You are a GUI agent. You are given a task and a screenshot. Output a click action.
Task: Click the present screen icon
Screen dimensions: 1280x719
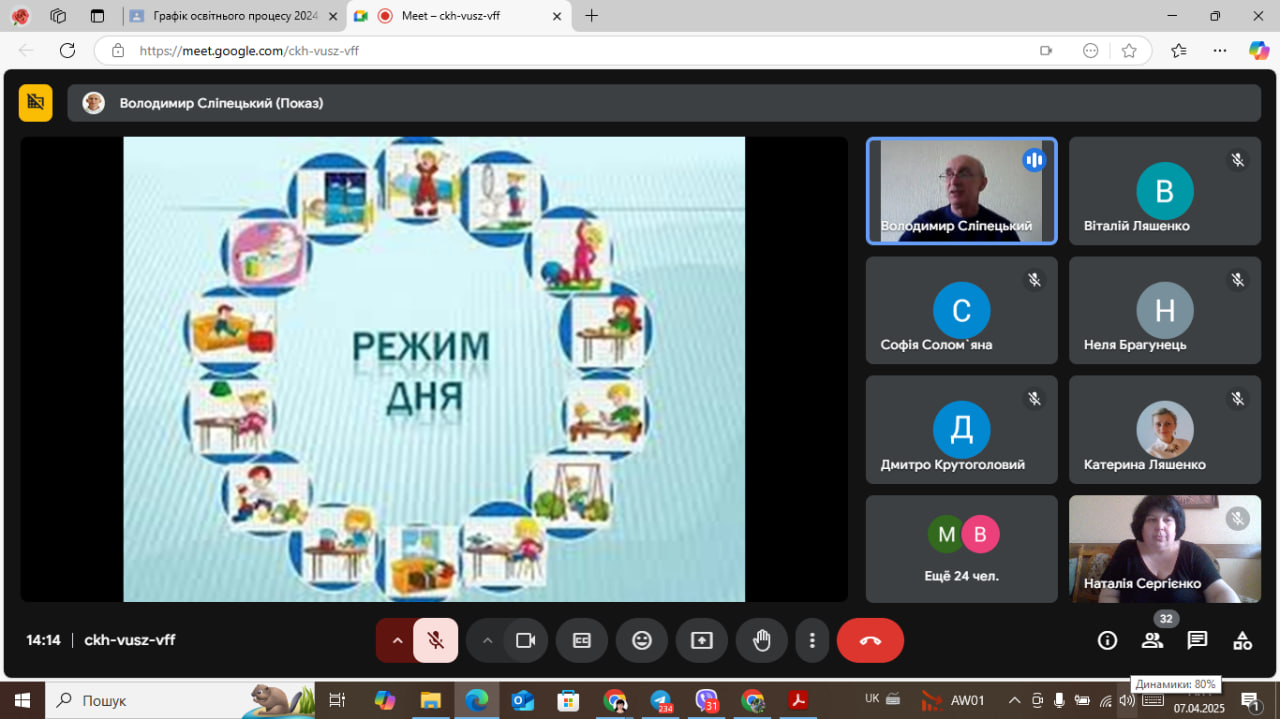(x=702, y=641)
